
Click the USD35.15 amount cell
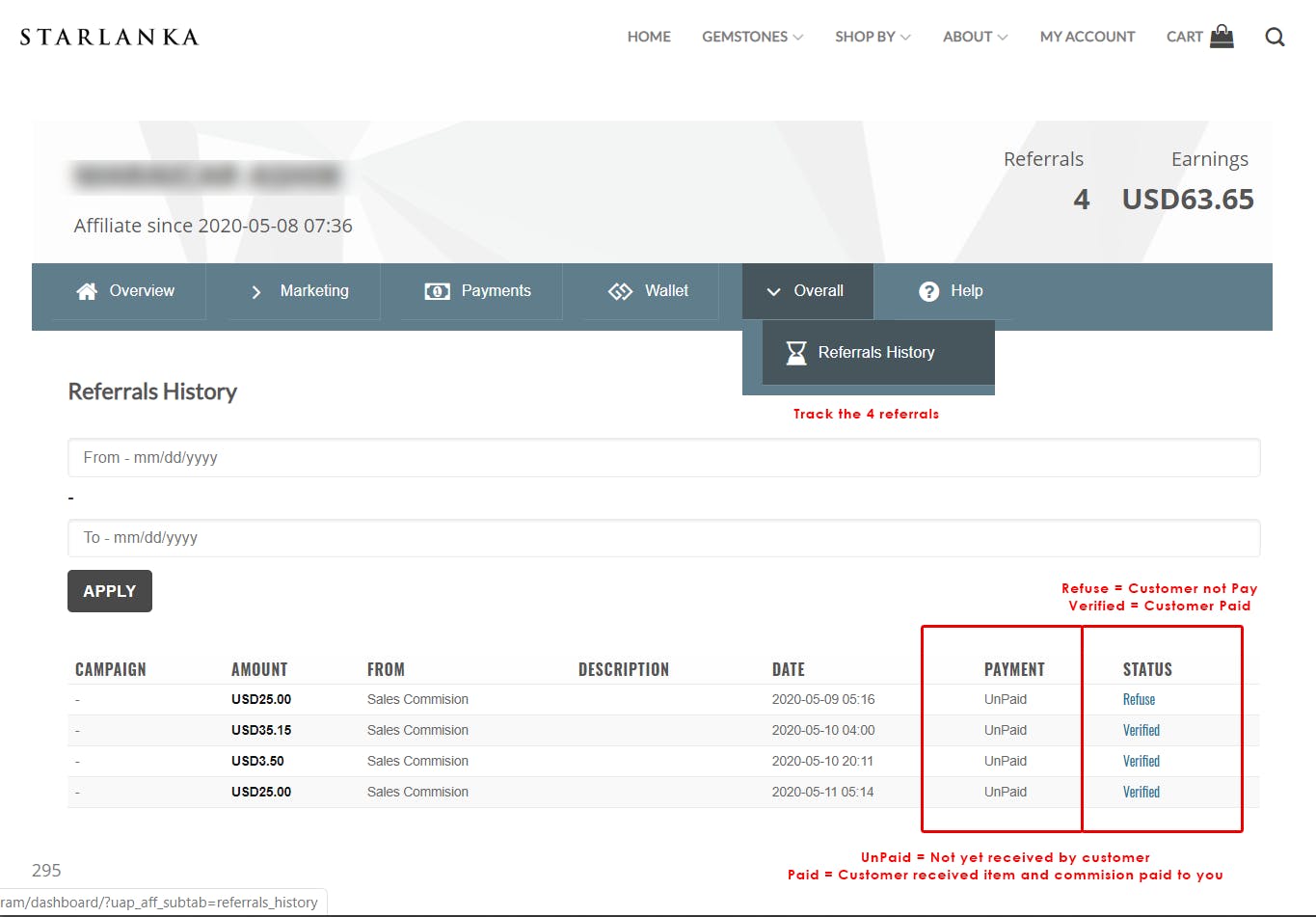coord(261,730)
